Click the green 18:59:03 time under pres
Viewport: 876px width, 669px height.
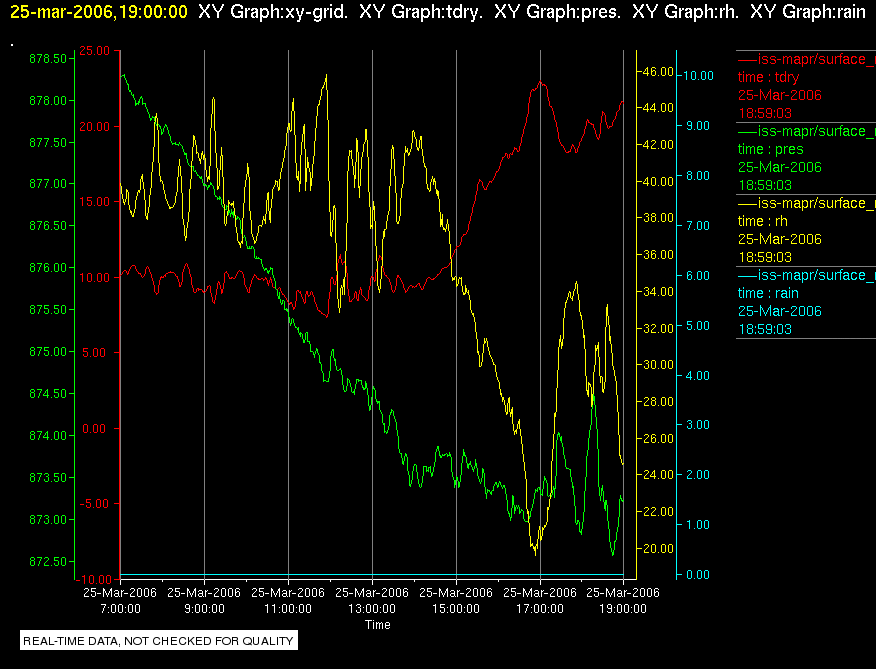coord(765,185)
